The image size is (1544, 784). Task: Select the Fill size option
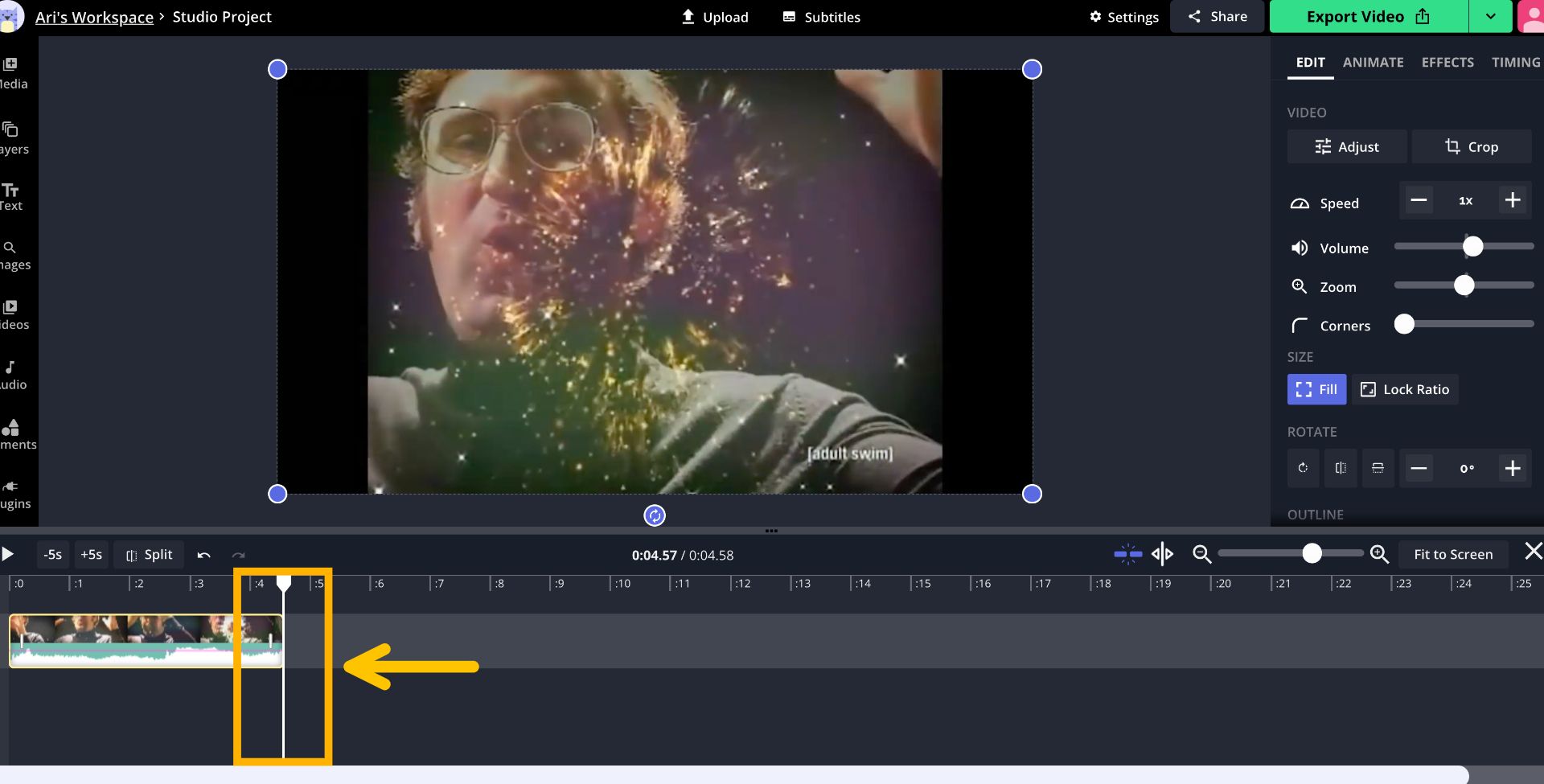1316,389
